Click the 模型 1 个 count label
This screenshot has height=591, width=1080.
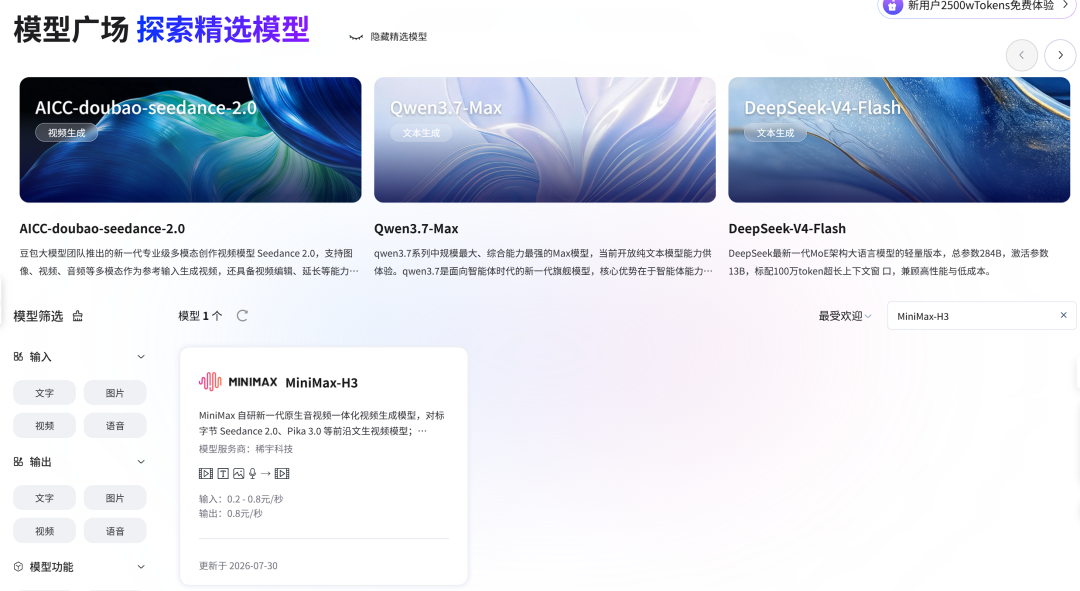pos(200,316)
